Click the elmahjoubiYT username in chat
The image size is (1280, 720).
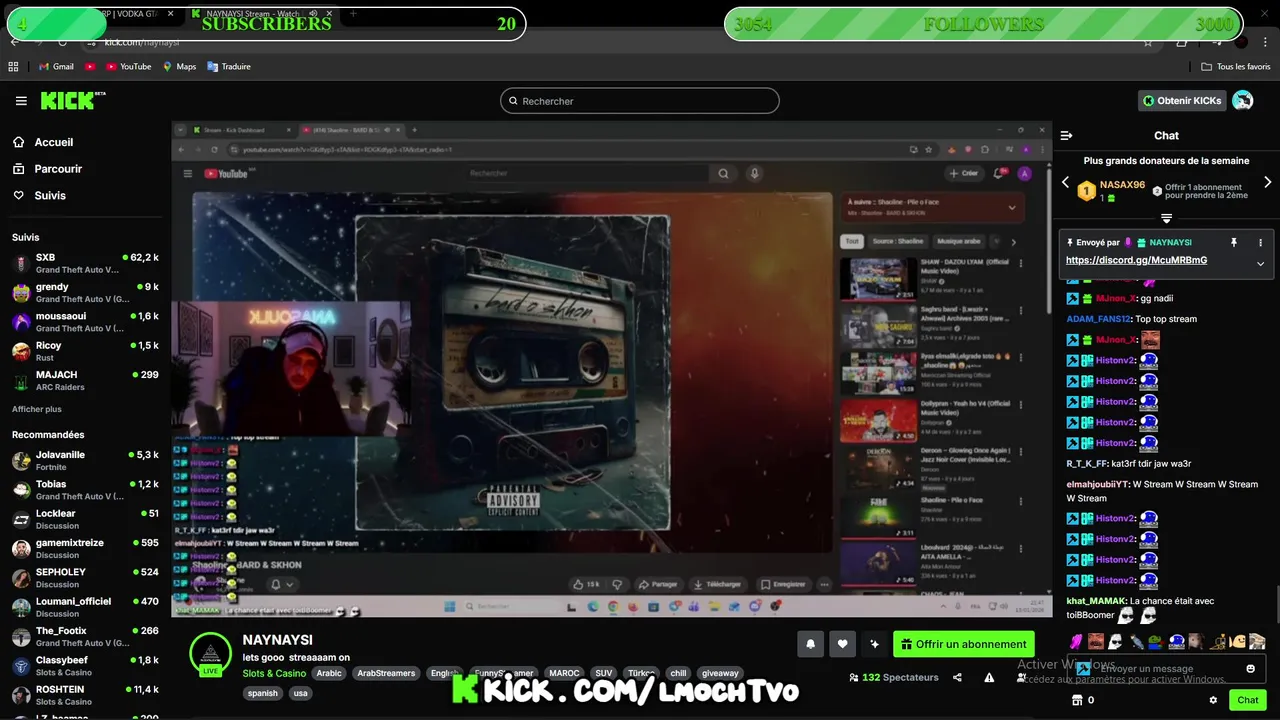tap(1098, 484)
